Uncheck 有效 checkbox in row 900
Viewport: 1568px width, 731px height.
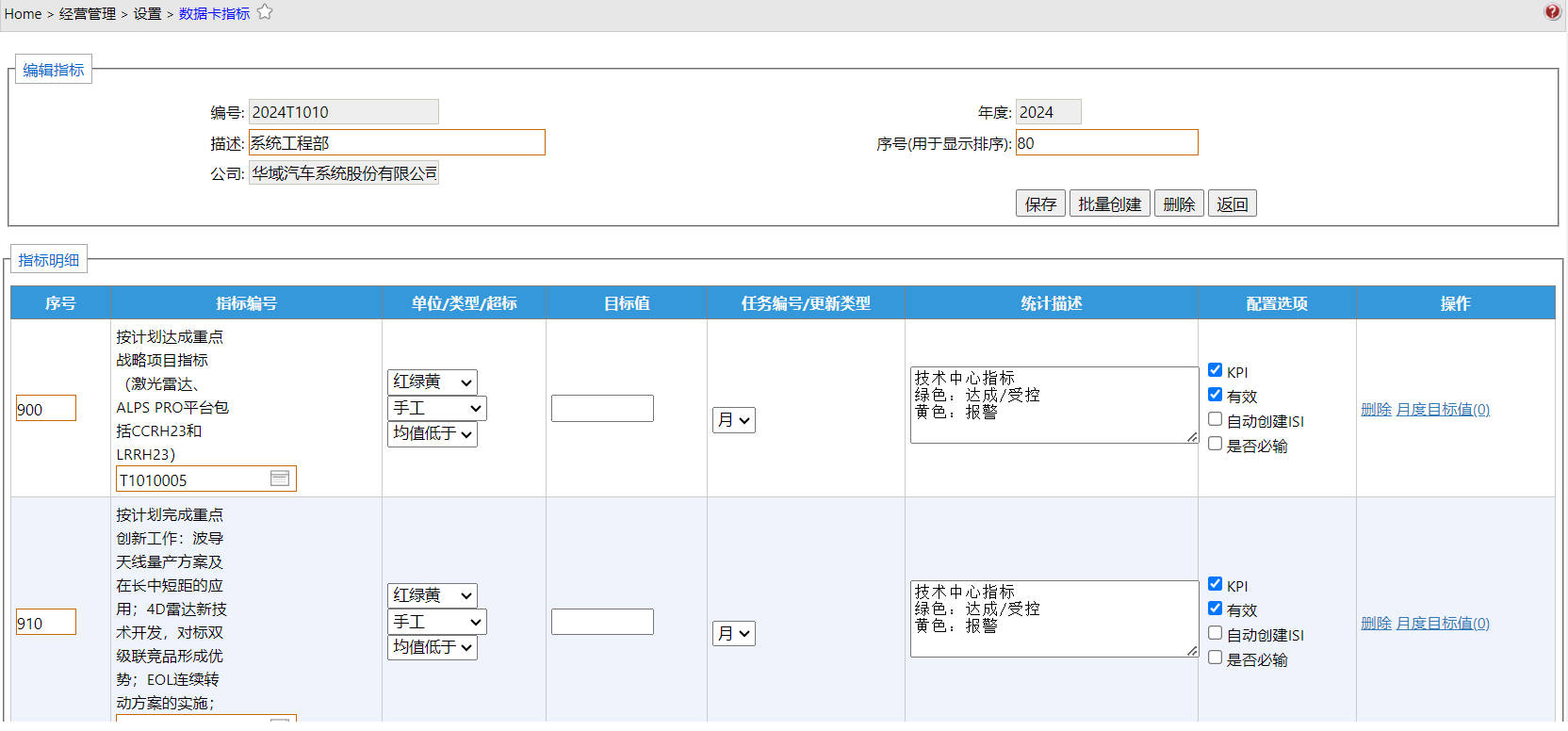pos(1216,395)
